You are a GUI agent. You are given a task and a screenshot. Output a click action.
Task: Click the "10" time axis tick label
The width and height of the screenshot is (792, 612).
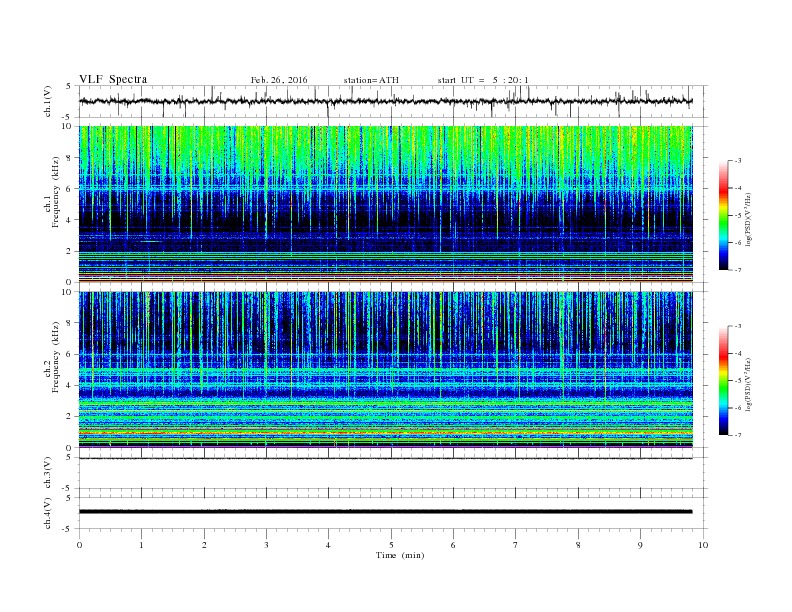pyautogui.click(x=703, y=545)
